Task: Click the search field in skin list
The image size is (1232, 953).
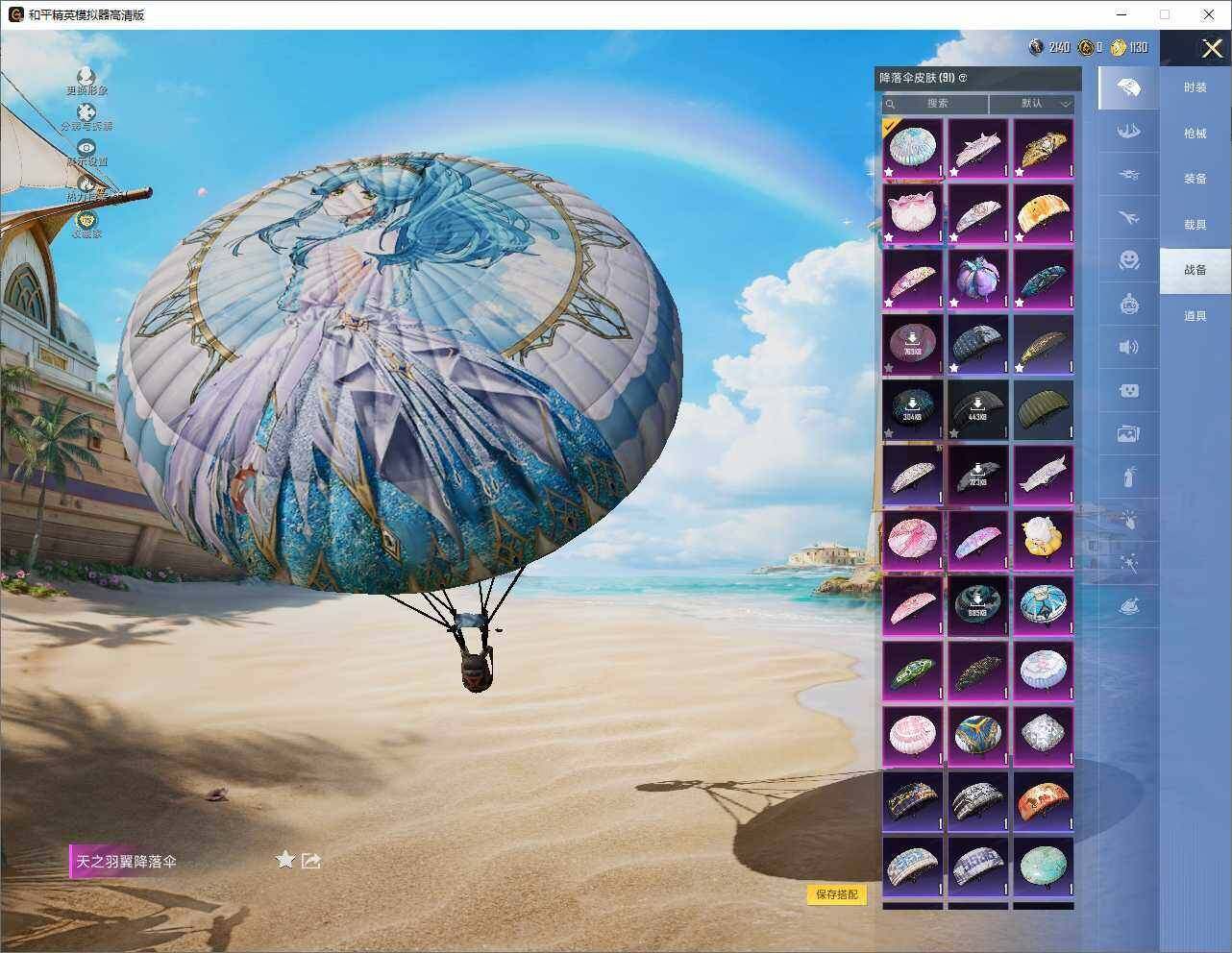Action: (x=935, y=104)
